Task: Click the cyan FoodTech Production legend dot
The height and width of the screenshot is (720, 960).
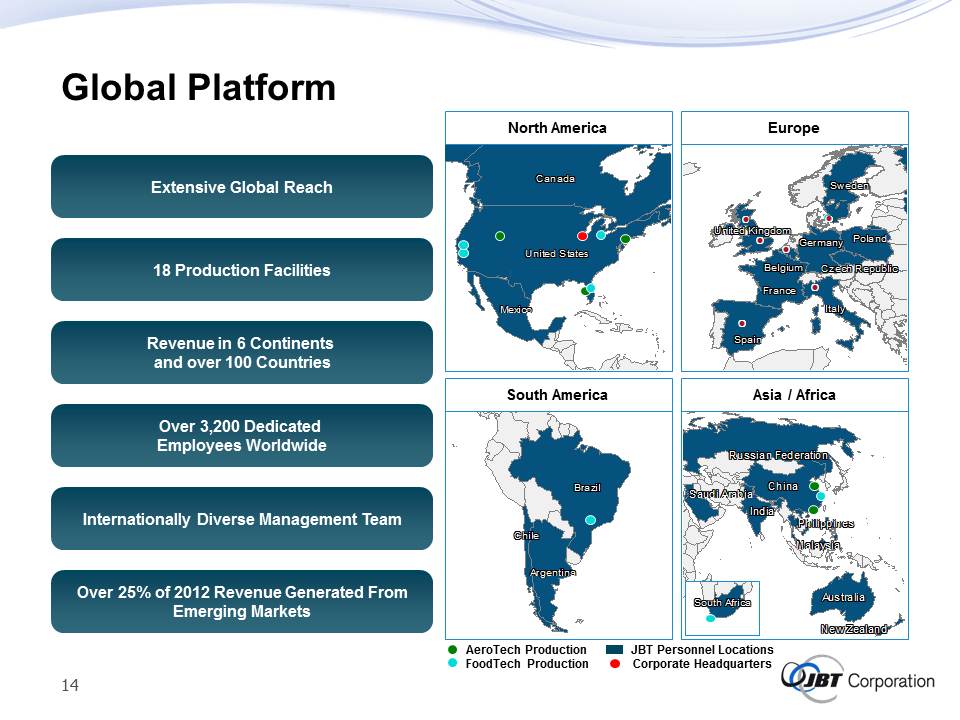Action: (453, 664)
